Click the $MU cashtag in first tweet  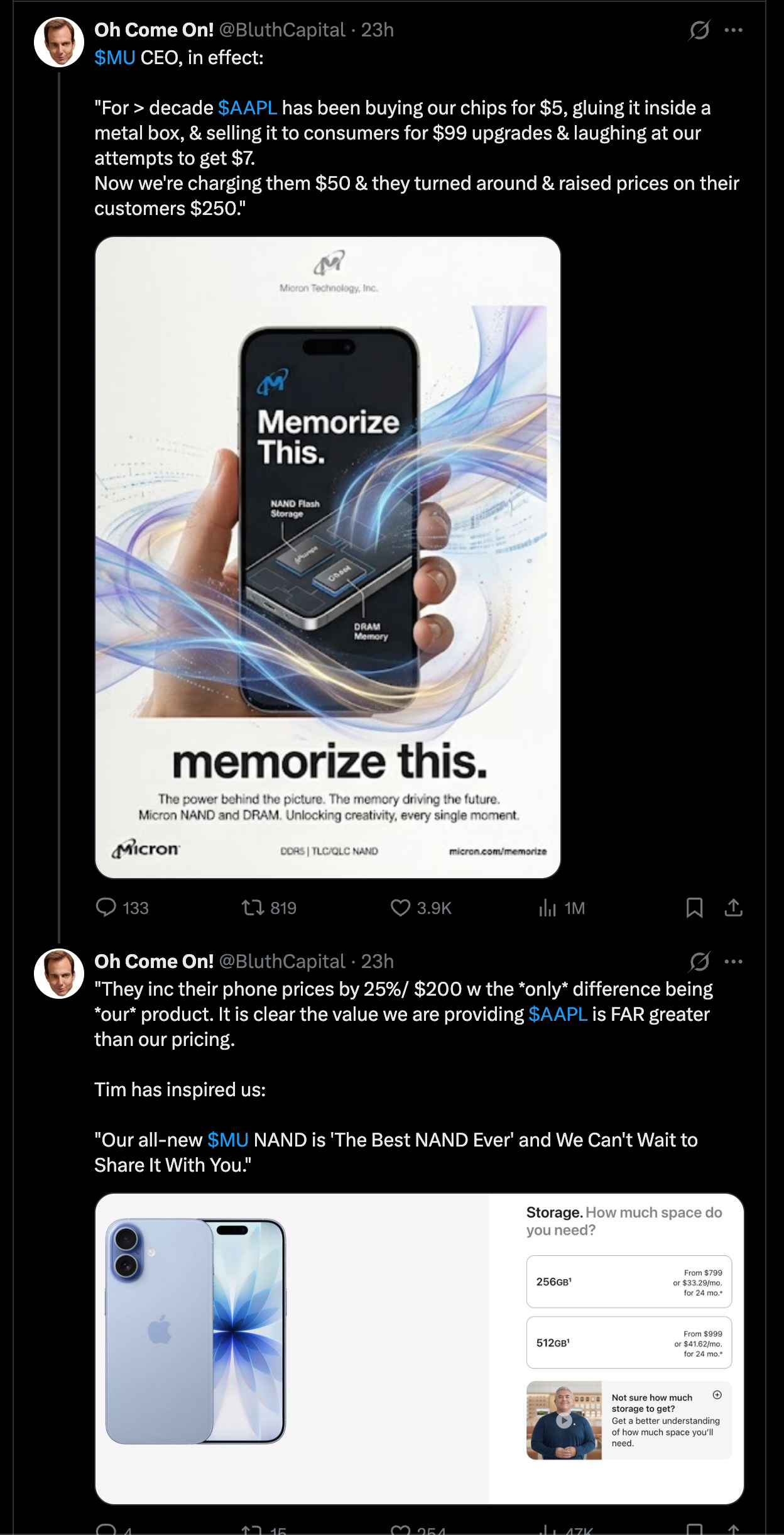(115, 58)
